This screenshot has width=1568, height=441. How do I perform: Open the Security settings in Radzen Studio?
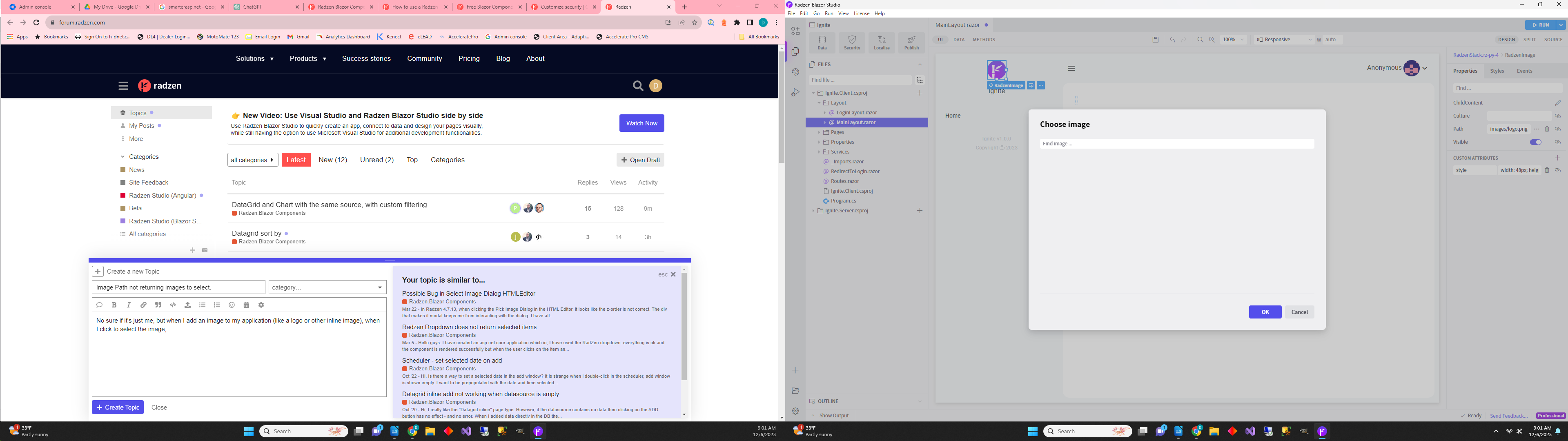851,42
